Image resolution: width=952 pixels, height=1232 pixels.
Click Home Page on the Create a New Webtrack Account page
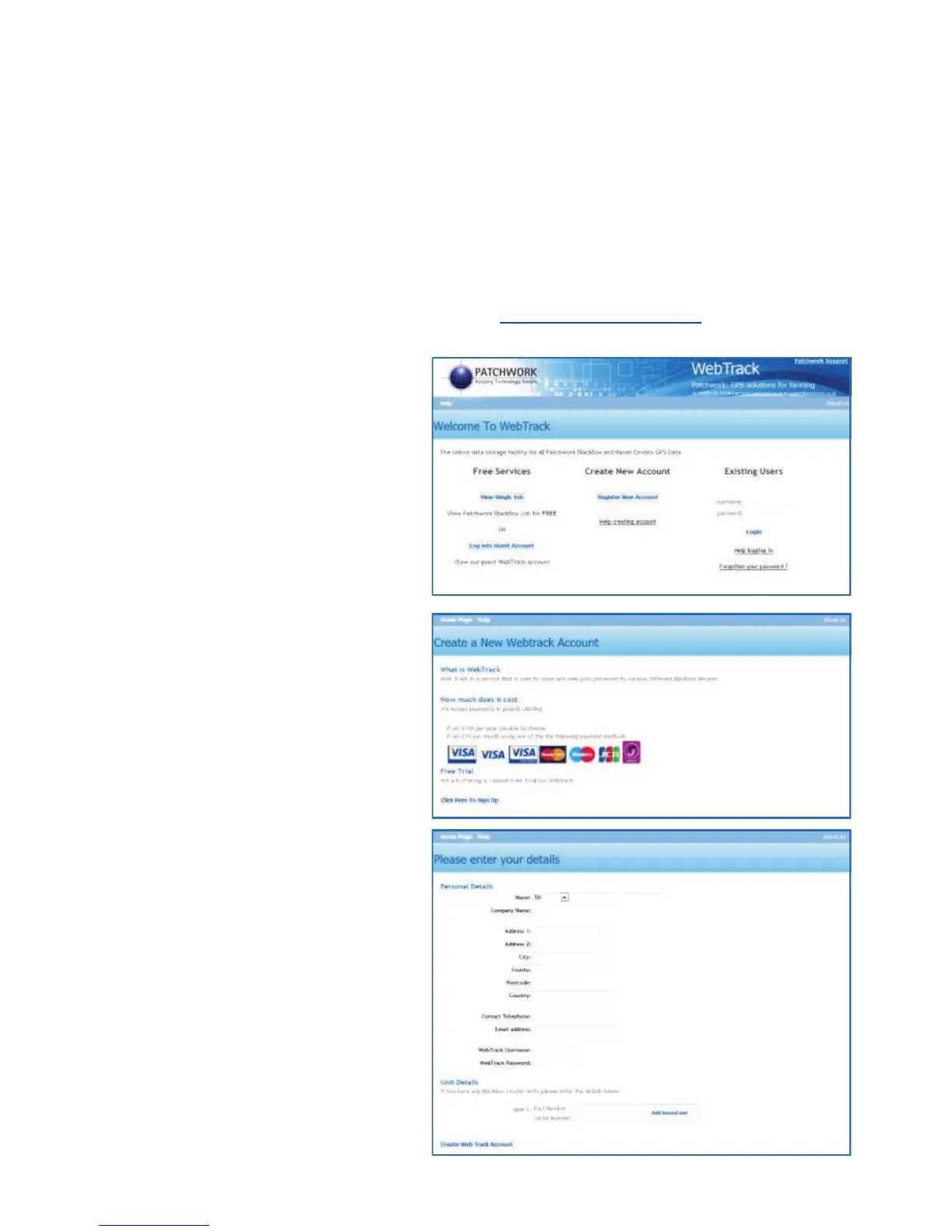[x=457, y=620]
